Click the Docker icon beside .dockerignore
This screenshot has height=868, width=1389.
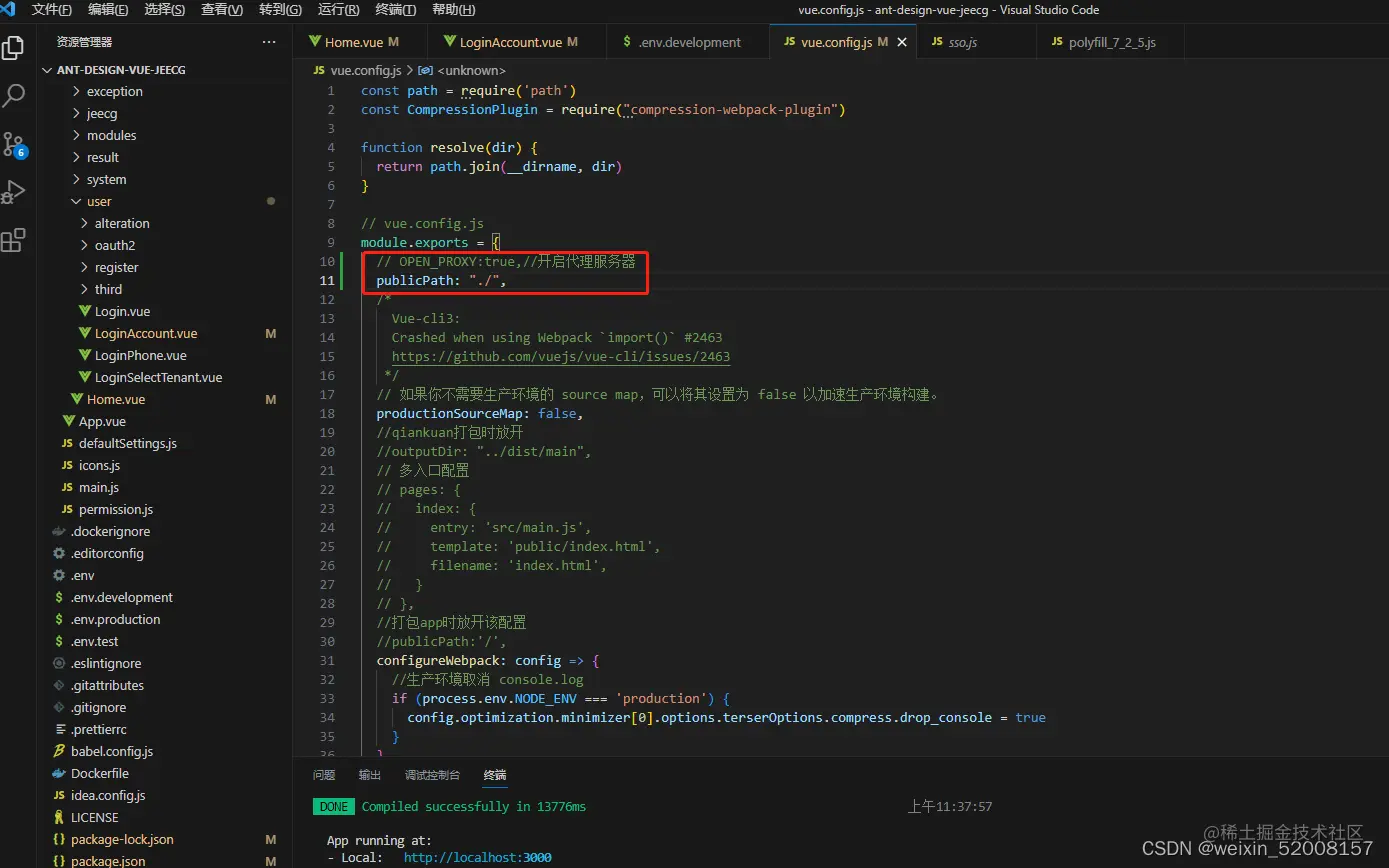tap(59, 531)
